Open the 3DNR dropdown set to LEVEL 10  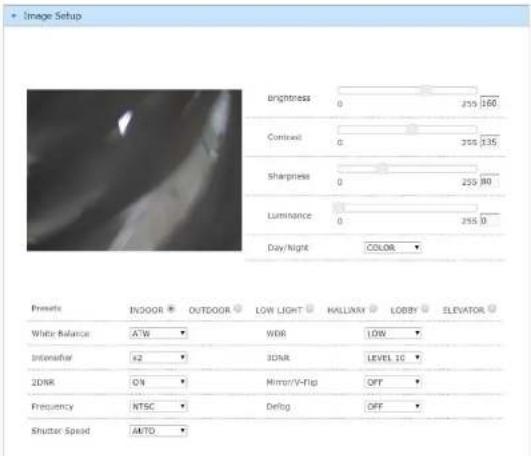[x=393, y=357]
